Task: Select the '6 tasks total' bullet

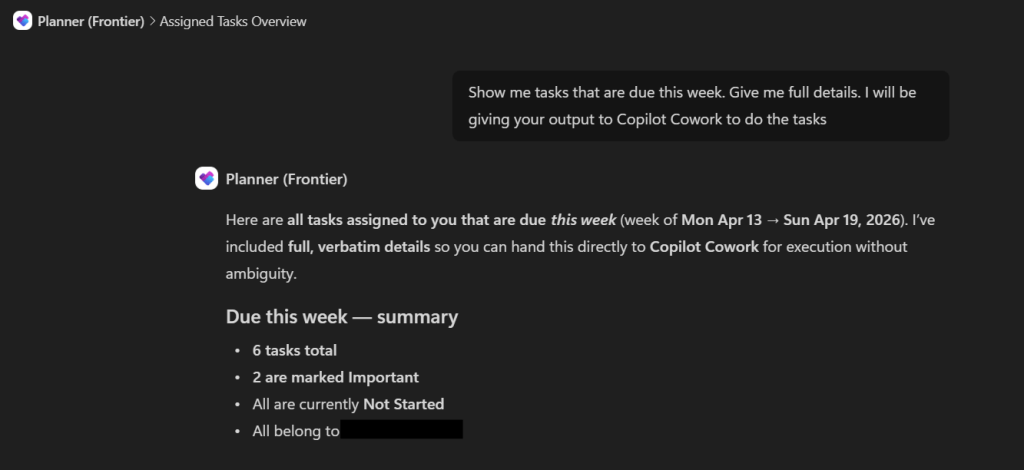Action: click(294, 350)
